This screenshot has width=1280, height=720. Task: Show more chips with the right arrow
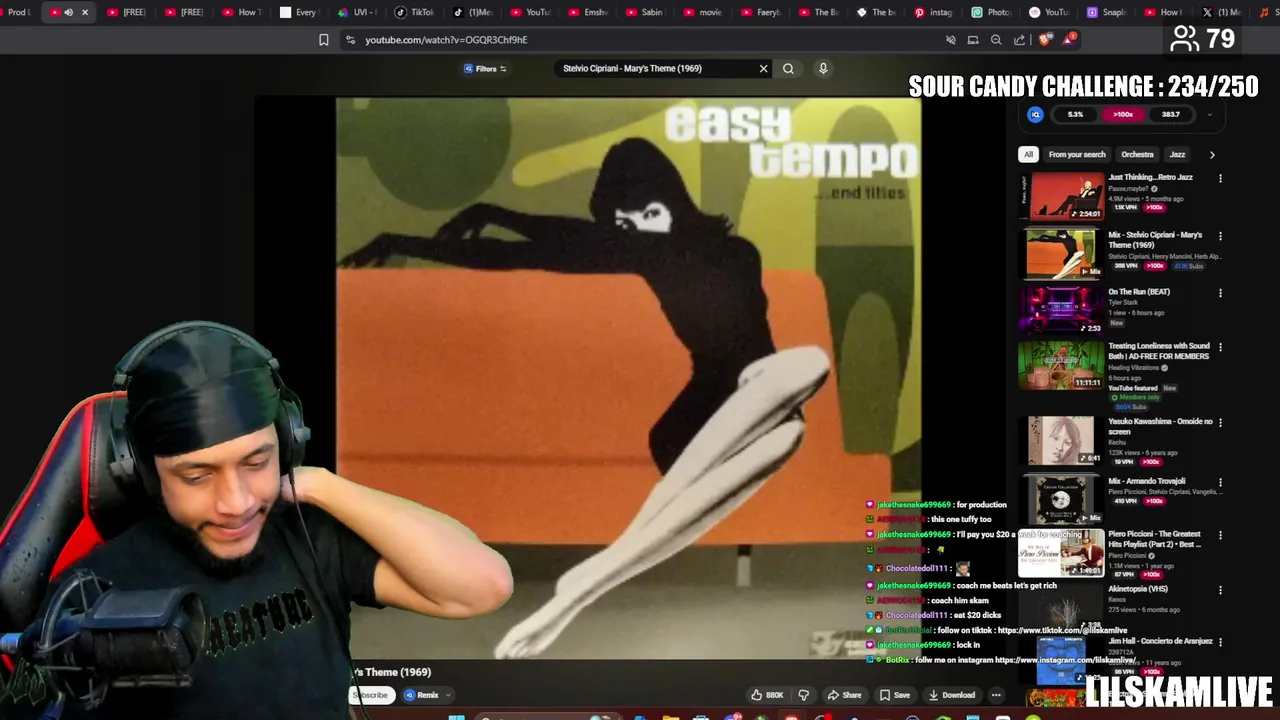click(1212, 154)
